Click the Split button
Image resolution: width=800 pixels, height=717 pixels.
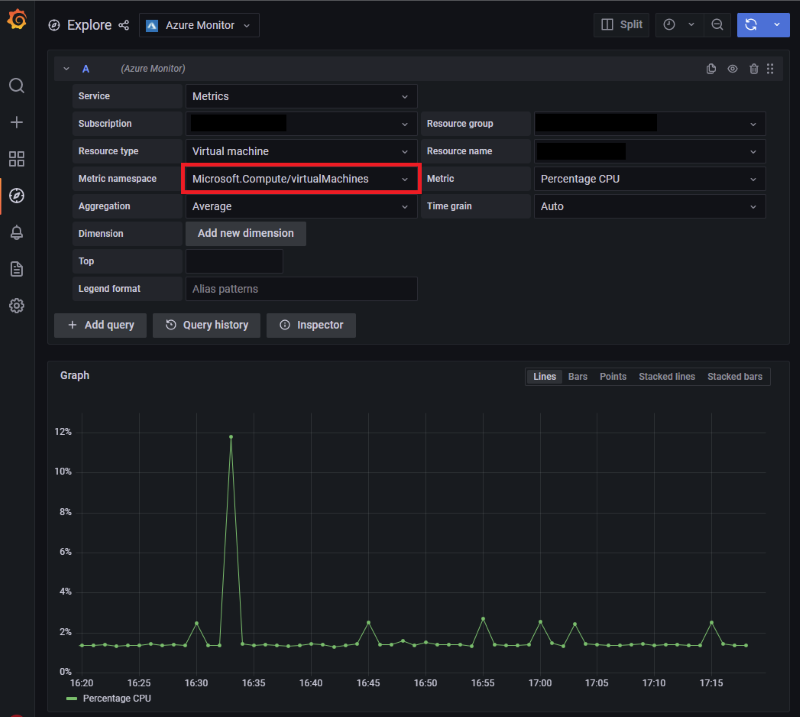pyautogui.click(x=621, y=24)
